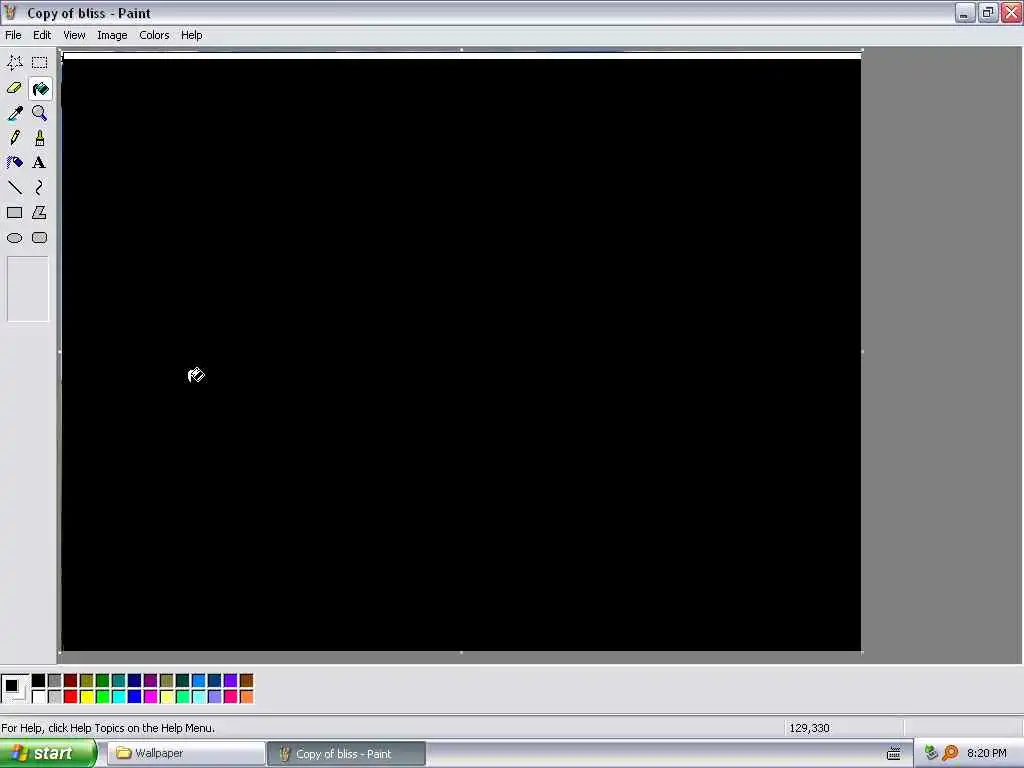Select the cyan palette swatch
1024x768 pixels.
(118, 697)
